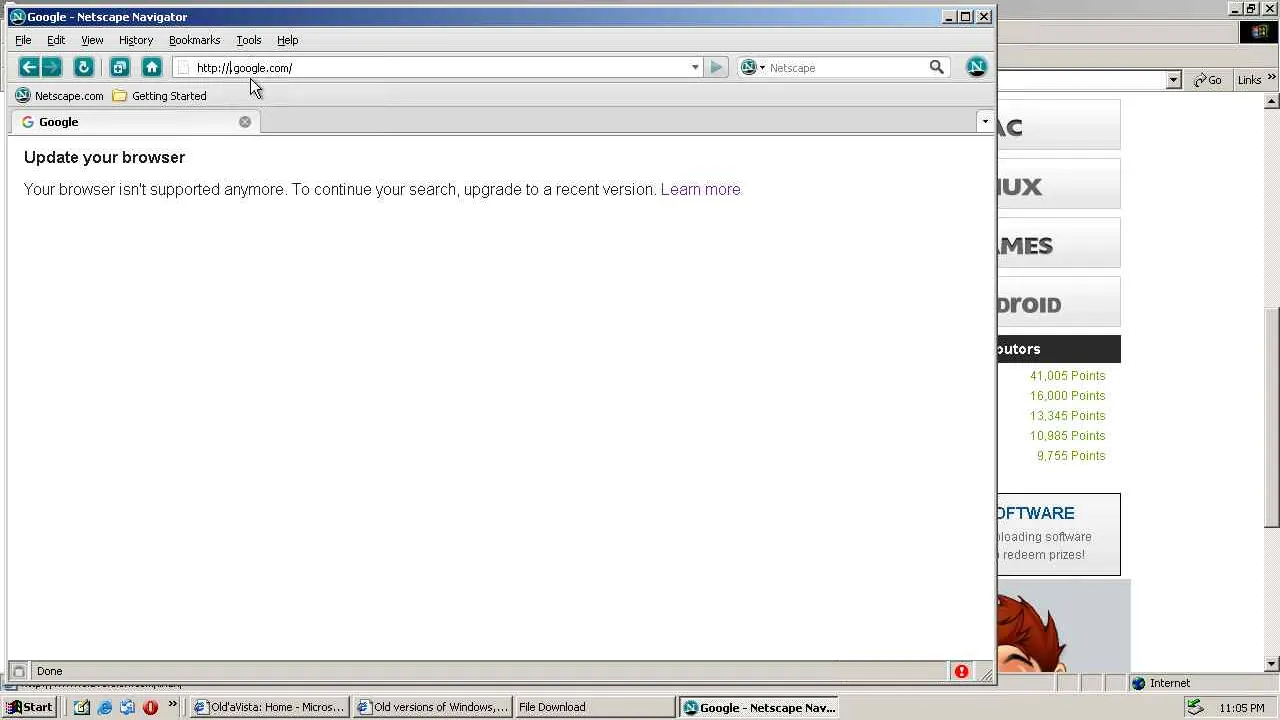Click the new tab icon in Netscape toolbar
Viewport: 1280px width, 720px height.
coord(120,67)
